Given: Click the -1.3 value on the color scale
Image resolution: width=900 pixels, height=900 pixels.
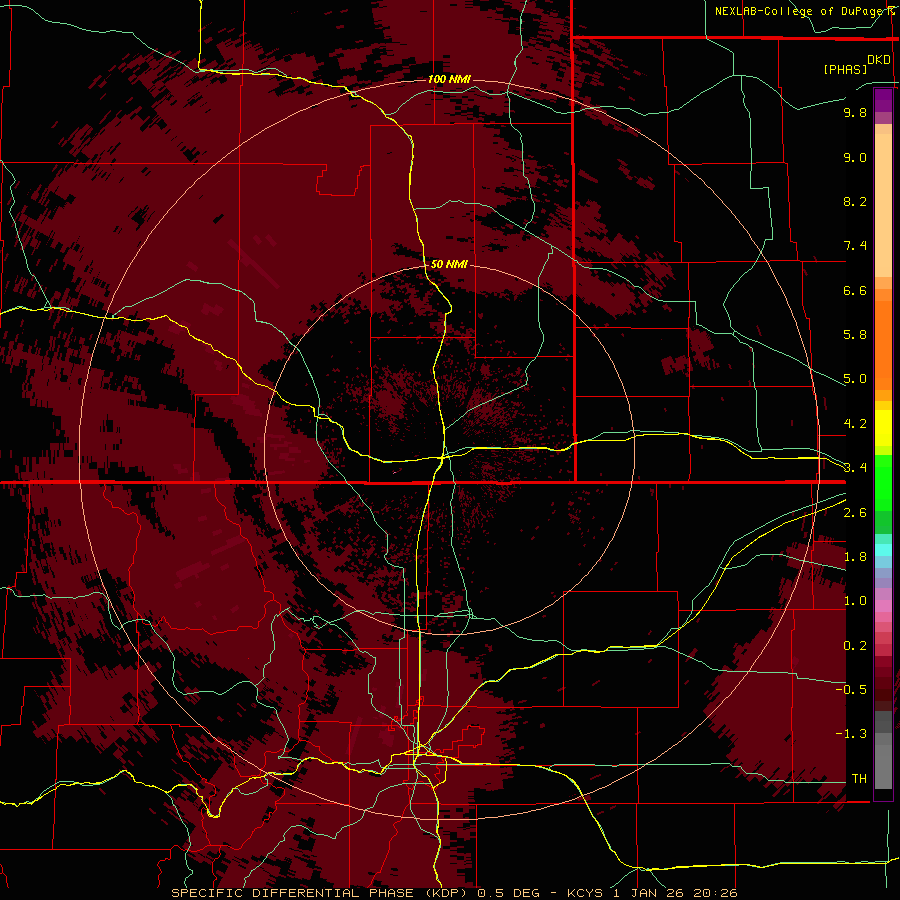Looking at the screenshot, I should 851,734.
